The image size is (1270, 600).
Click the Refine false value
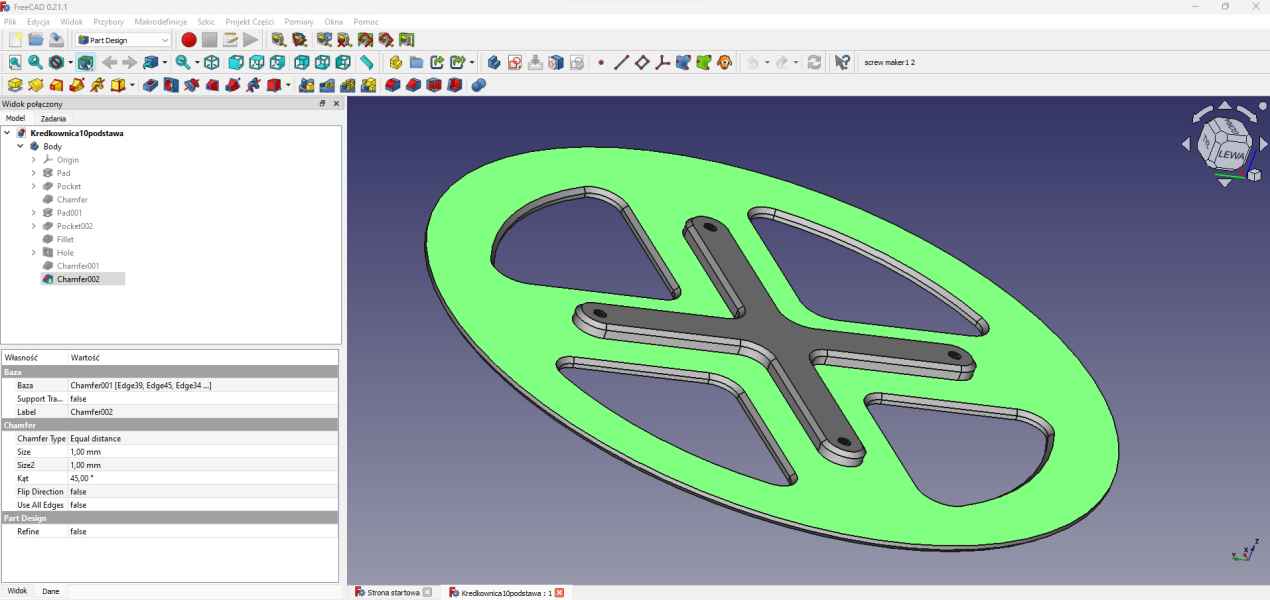click(203, 531)
